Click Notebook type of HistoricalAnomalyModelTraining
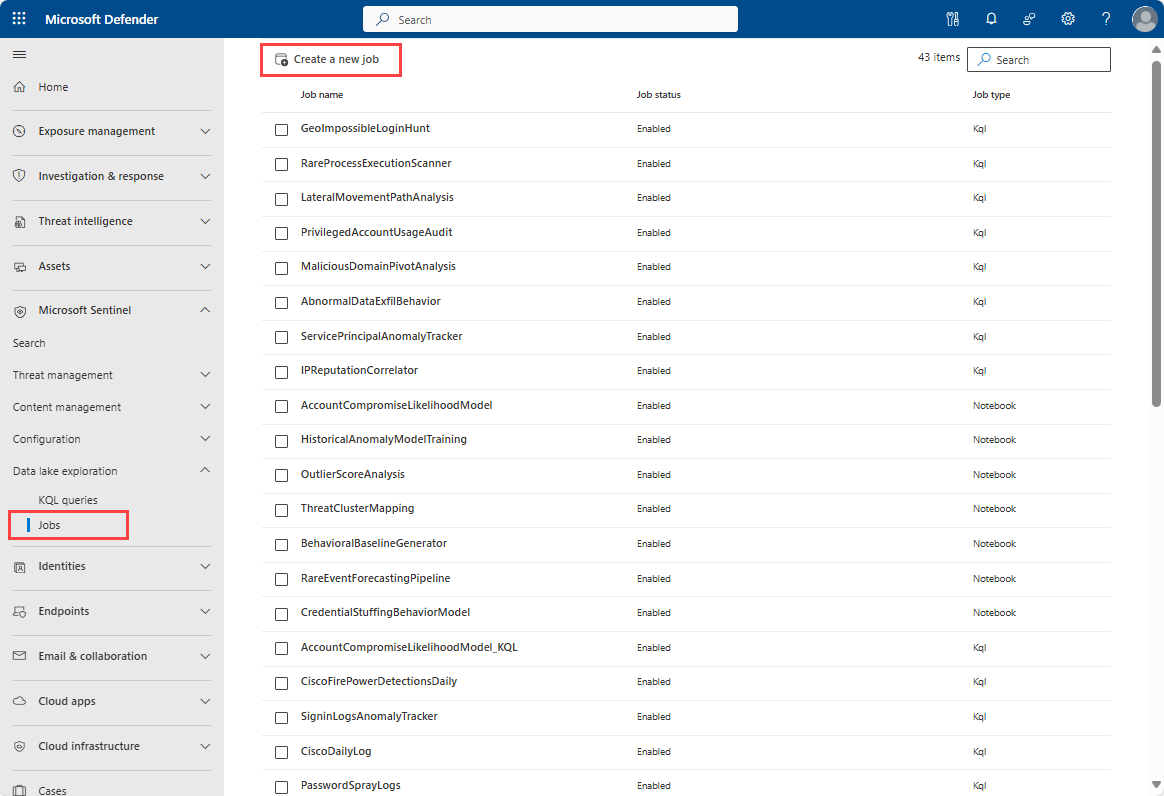Viewport: 1164px width, 796px height. click(994, 440)
